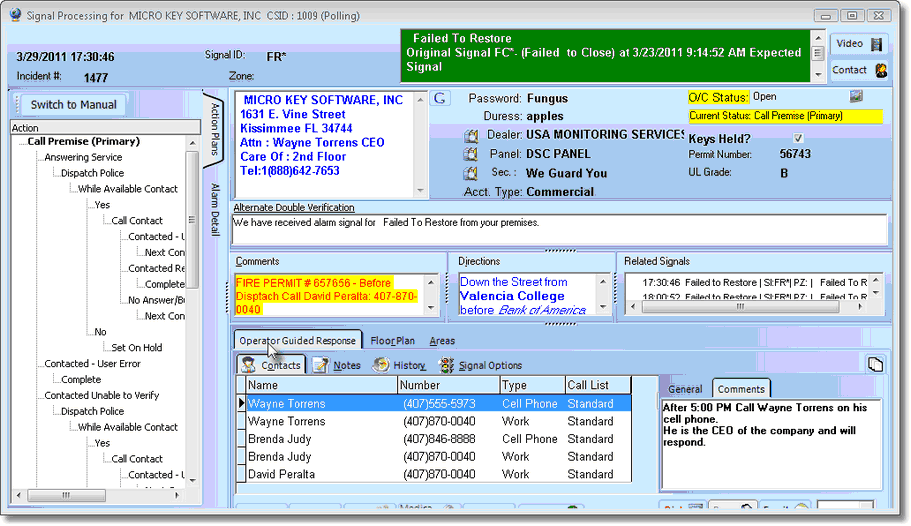Select Brenda Judy (407)846-8888 row
This screenshot has height=526, width=911.
[439, 439]
